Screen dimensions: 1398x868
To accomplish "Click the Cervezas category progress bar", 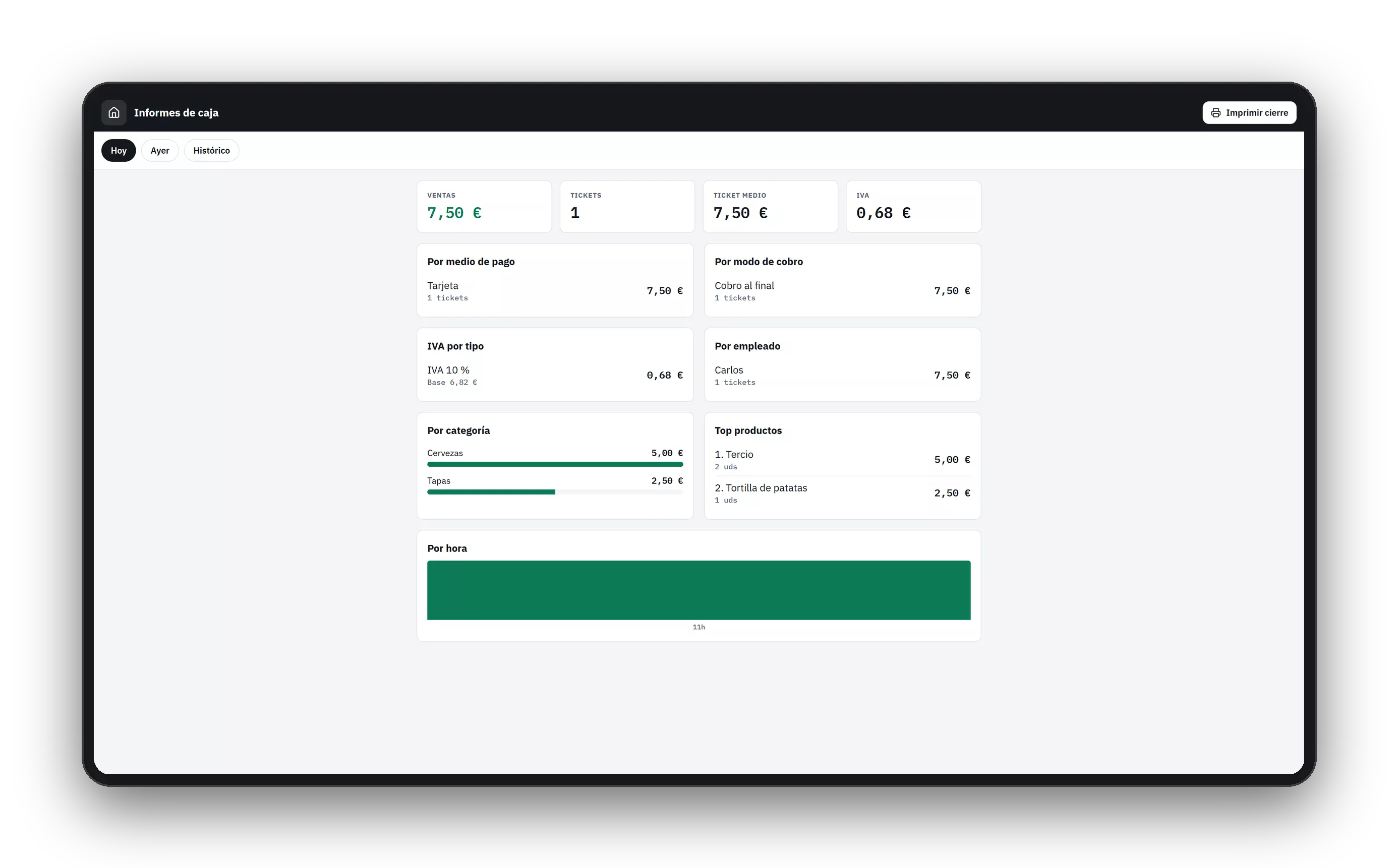I will click(555, 464).
